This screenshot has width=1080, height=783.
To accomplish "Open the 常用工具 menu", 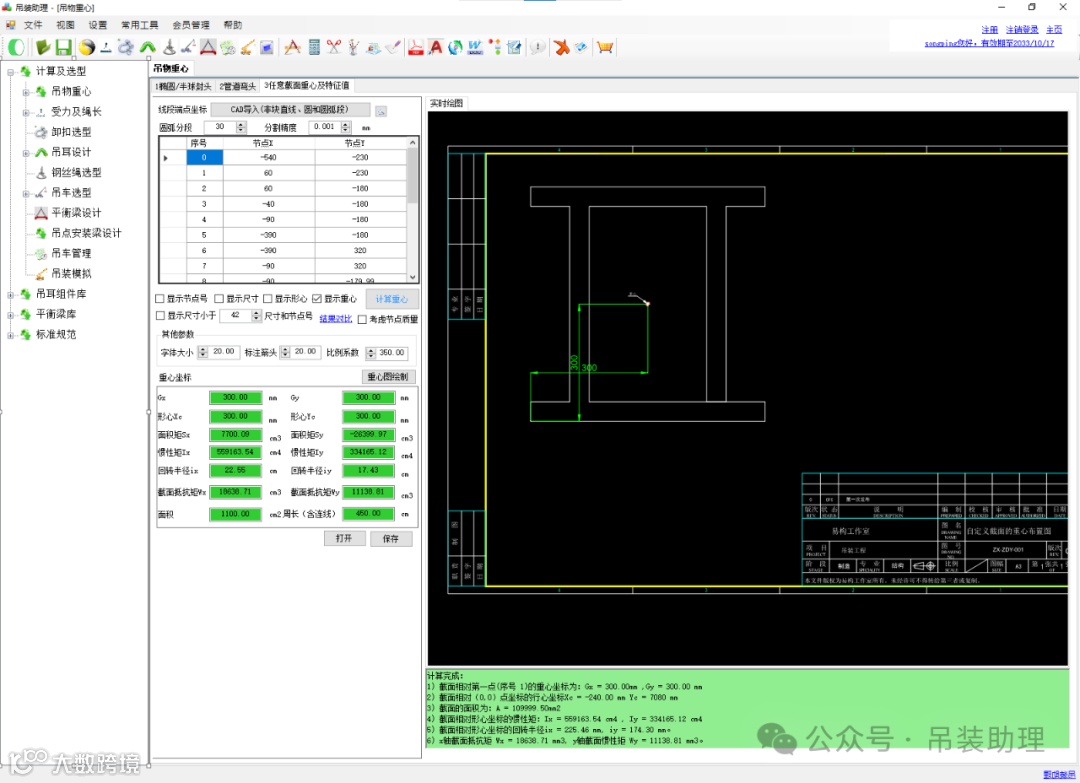I will point(139,25).
